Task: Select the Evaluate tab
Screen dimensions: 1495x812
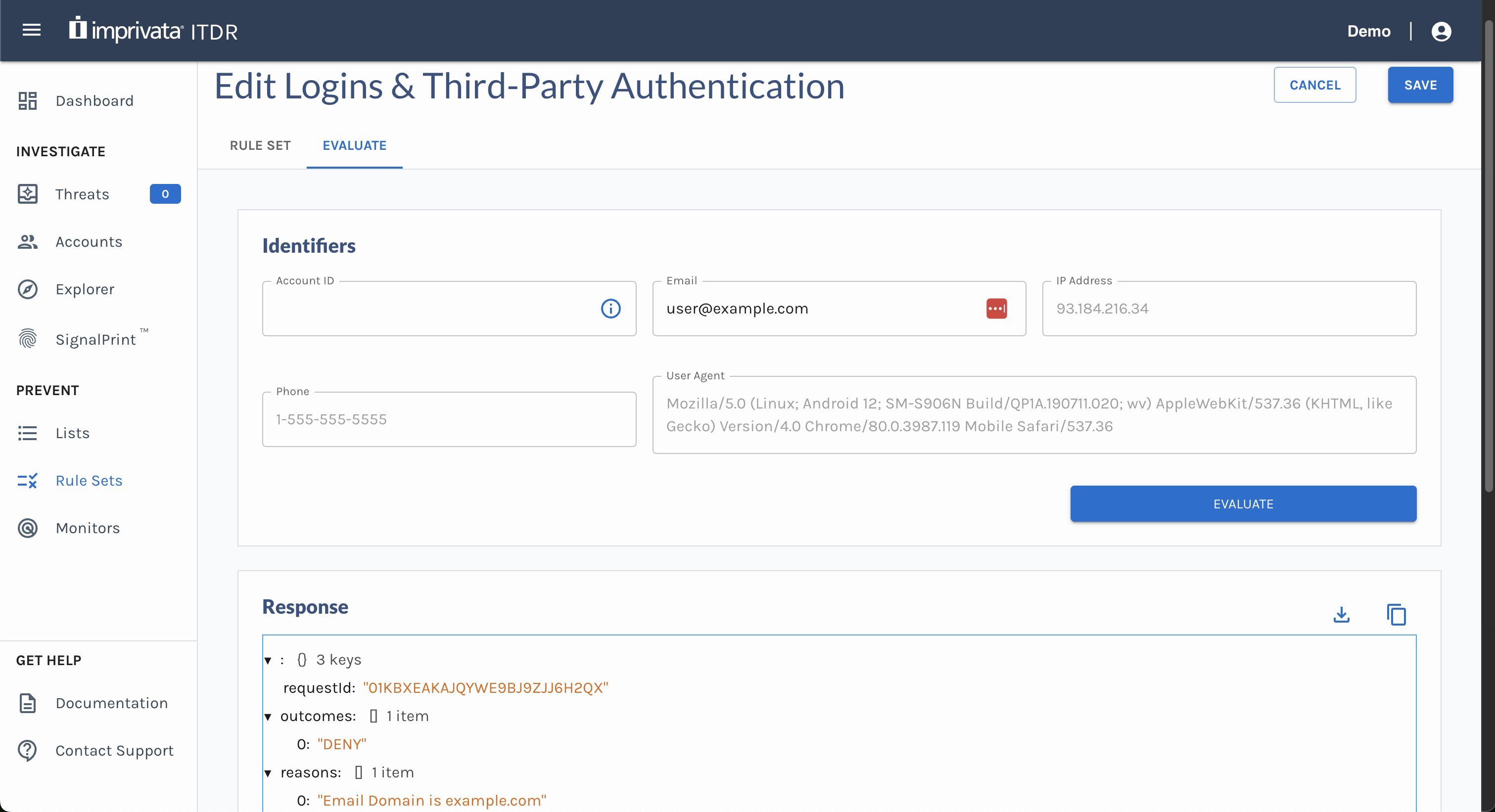Action: [x=354, y=145]
